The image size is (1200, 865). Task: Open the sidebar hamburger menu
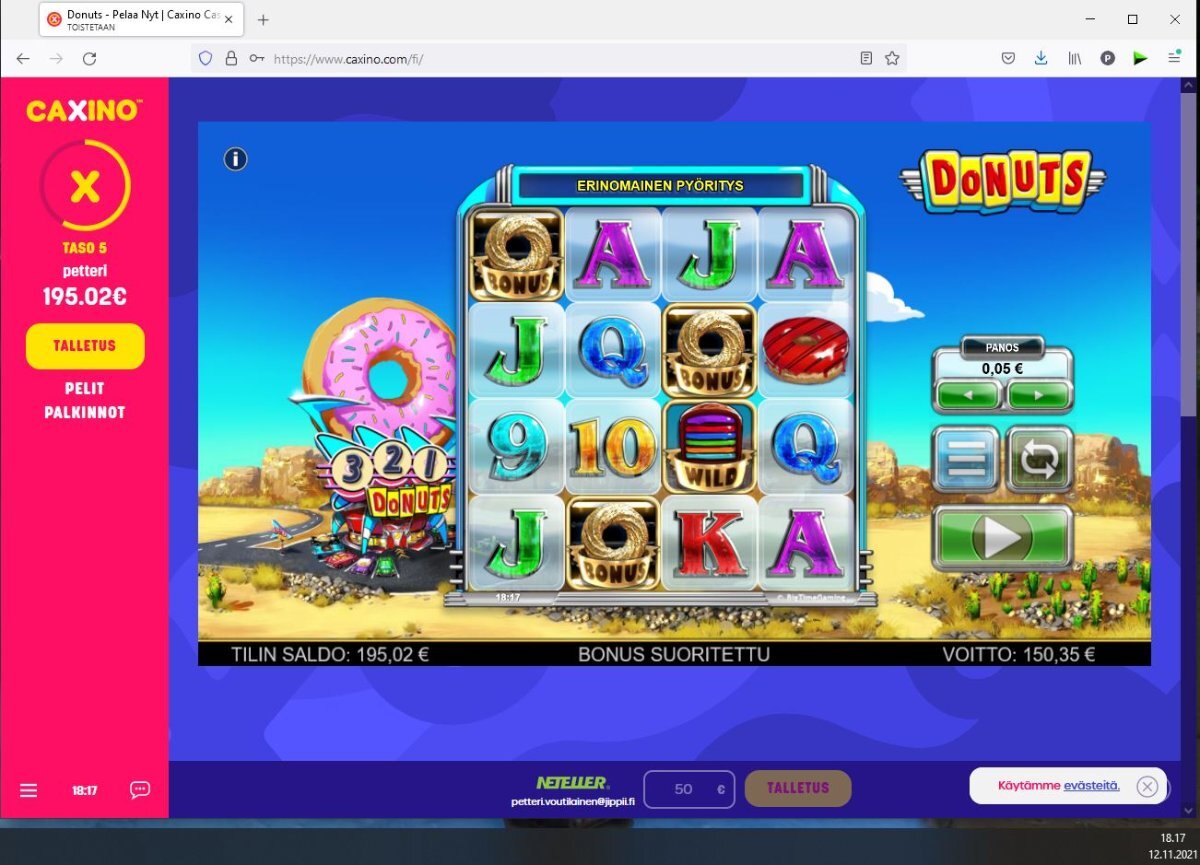[x=28, y=790]
